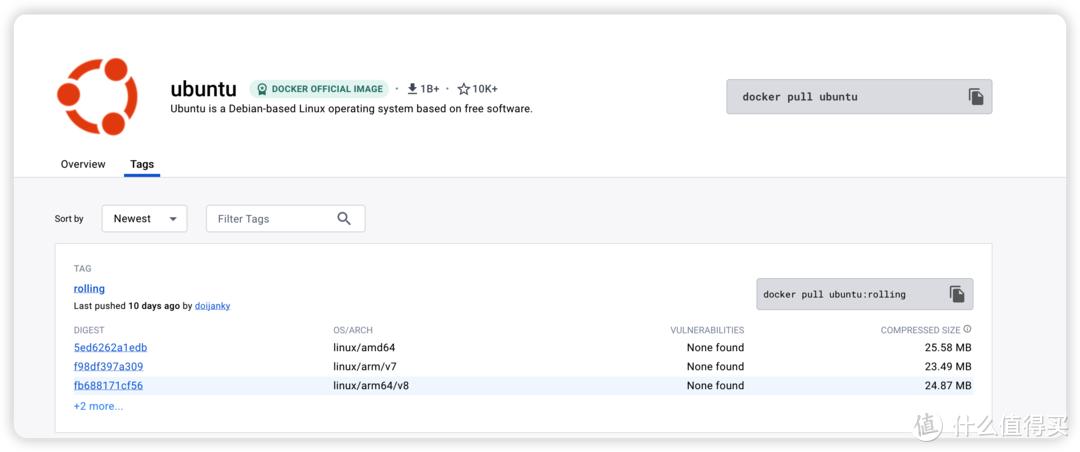Switch to the Overview tab
Image resolution: width=1080 pixels, height=452 pixels.
point(83,164)
